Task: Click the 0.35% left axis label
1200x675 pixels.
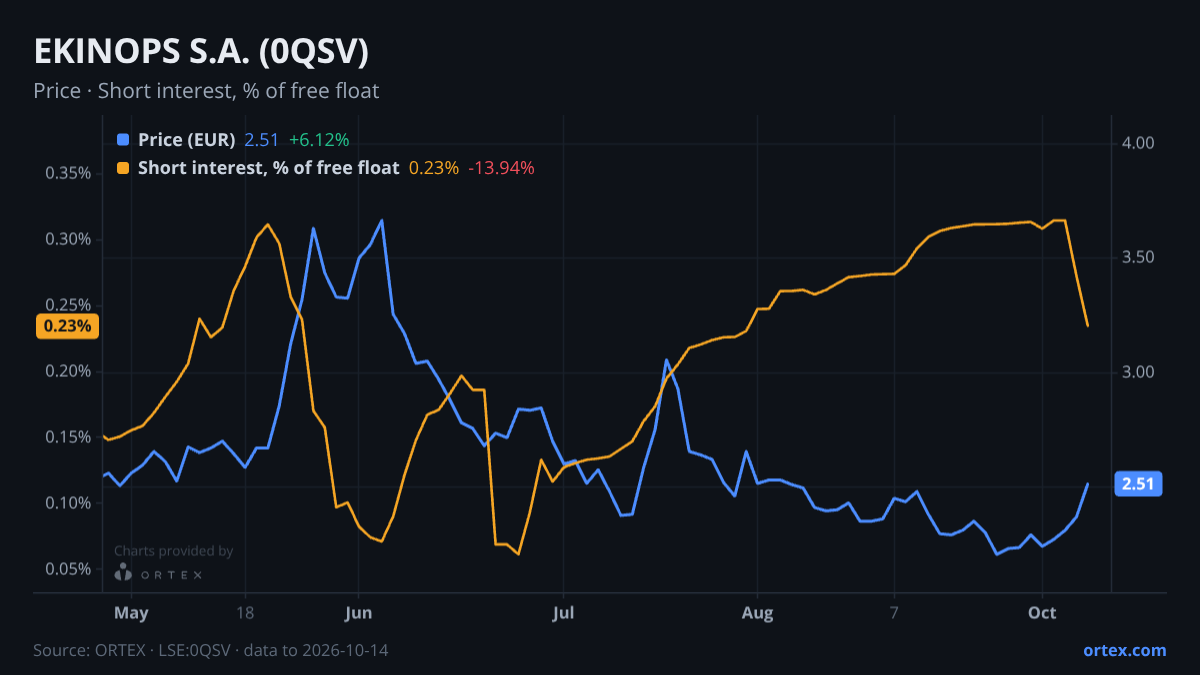Action: click(68, 173)
